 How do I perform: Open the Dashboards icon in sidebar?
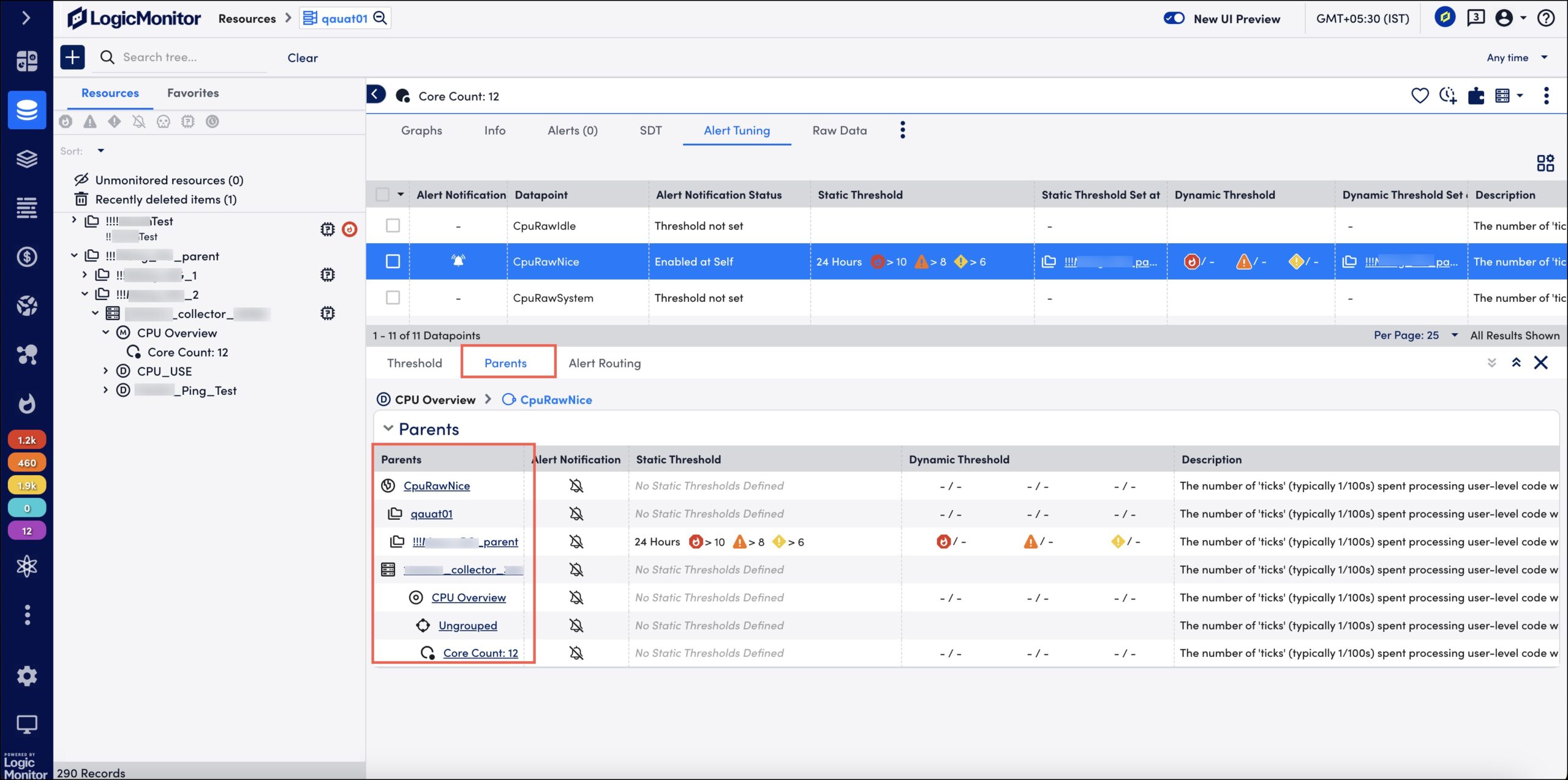click(26, 61)
